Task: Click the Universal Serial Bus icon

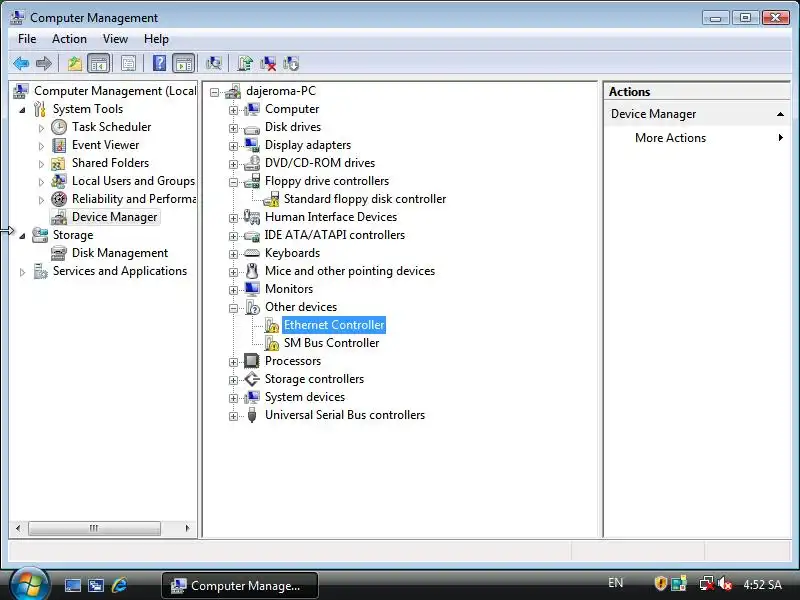Action: coord(252,415)
